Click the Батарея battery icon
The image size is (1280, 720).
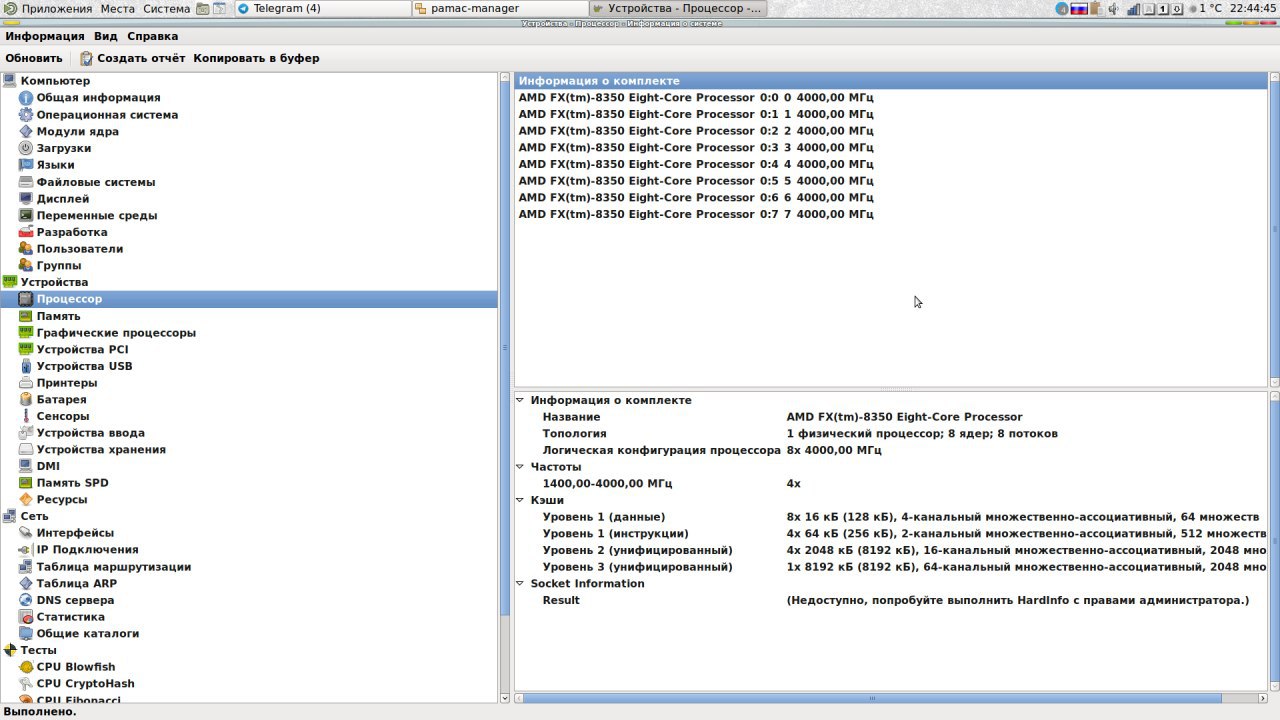click(26, 400)
